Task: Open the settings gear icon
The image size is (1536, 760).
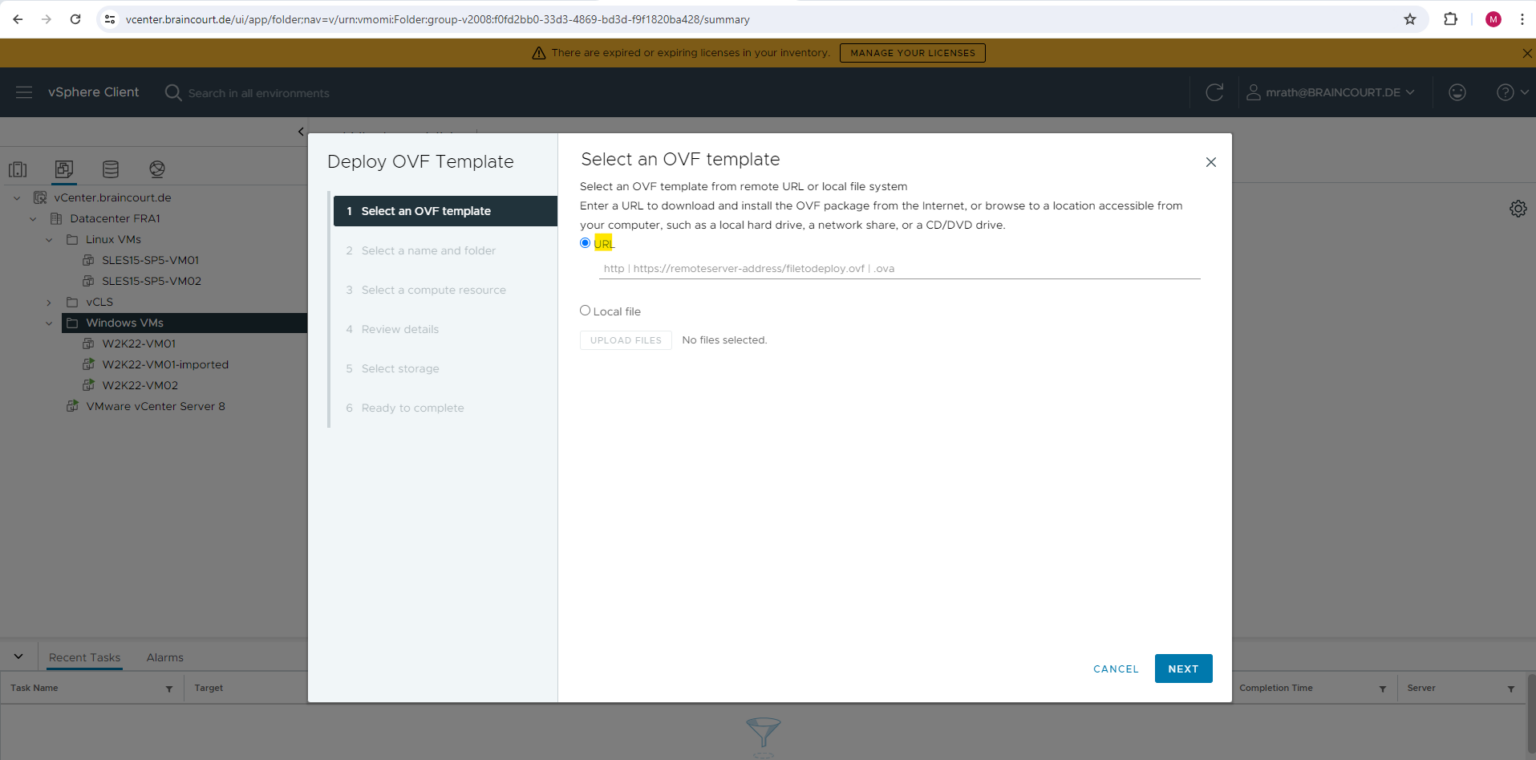Action: click(x=1518, y=208)
